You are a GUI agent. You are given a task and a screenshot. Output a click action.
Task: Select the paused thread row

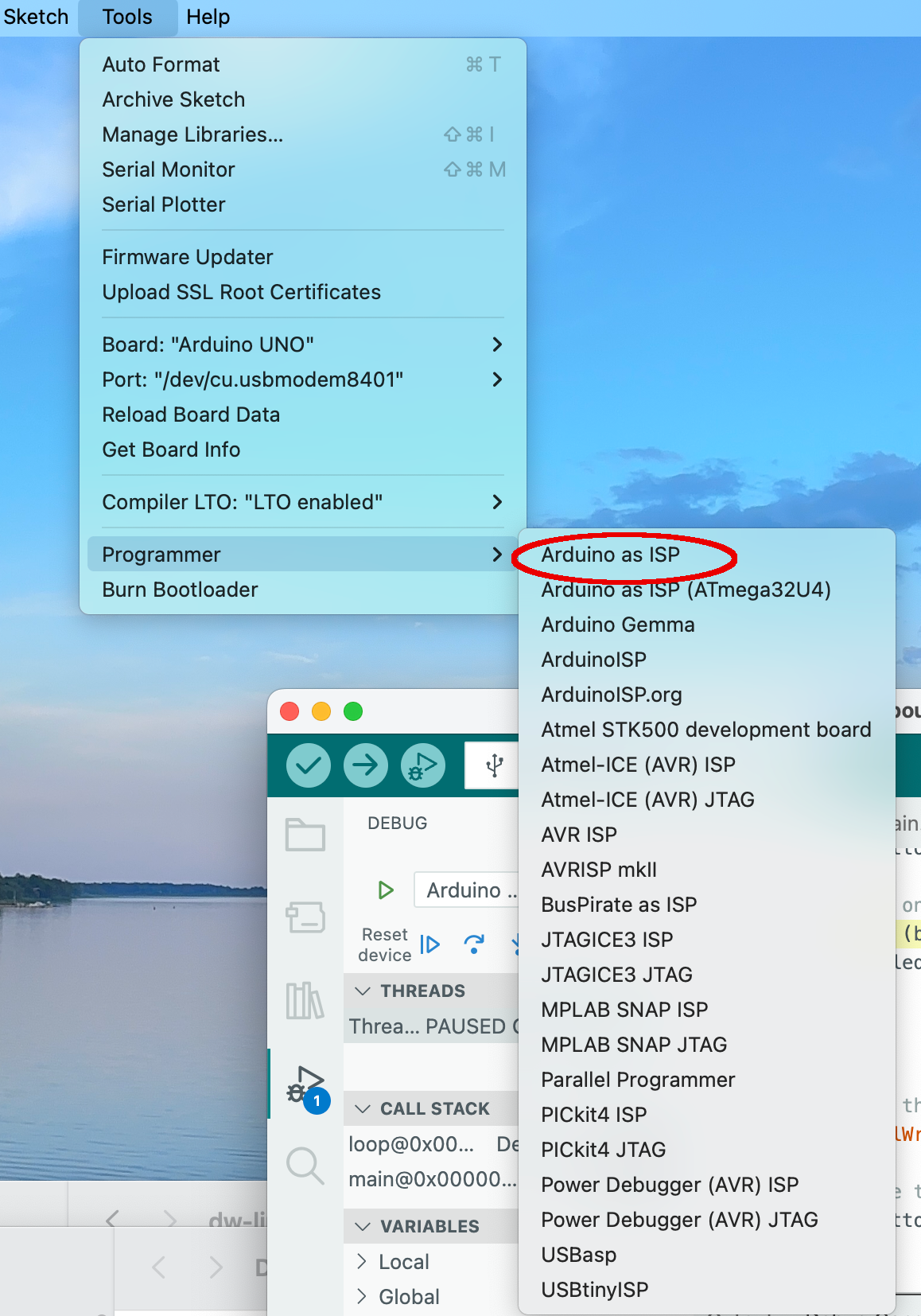pyautogui.click(x=431, y=1026)
